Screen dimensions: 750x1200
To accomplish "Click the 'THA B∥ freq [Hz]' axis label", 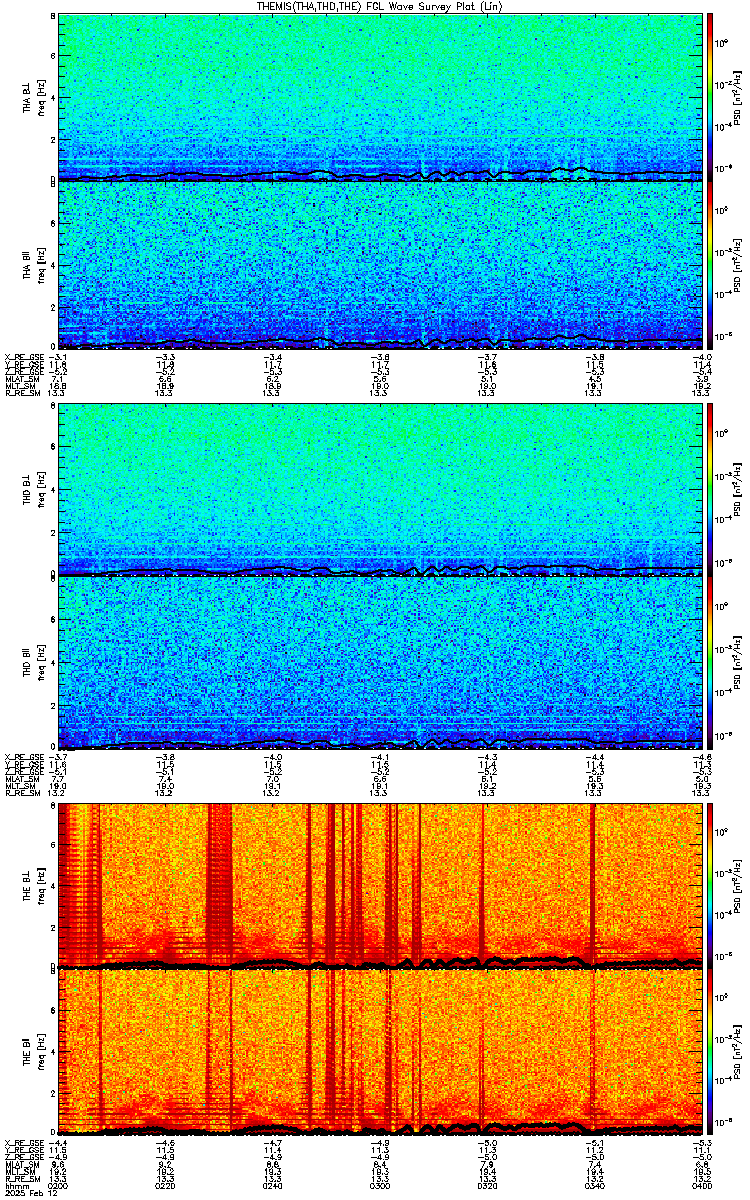I will 32,265.
